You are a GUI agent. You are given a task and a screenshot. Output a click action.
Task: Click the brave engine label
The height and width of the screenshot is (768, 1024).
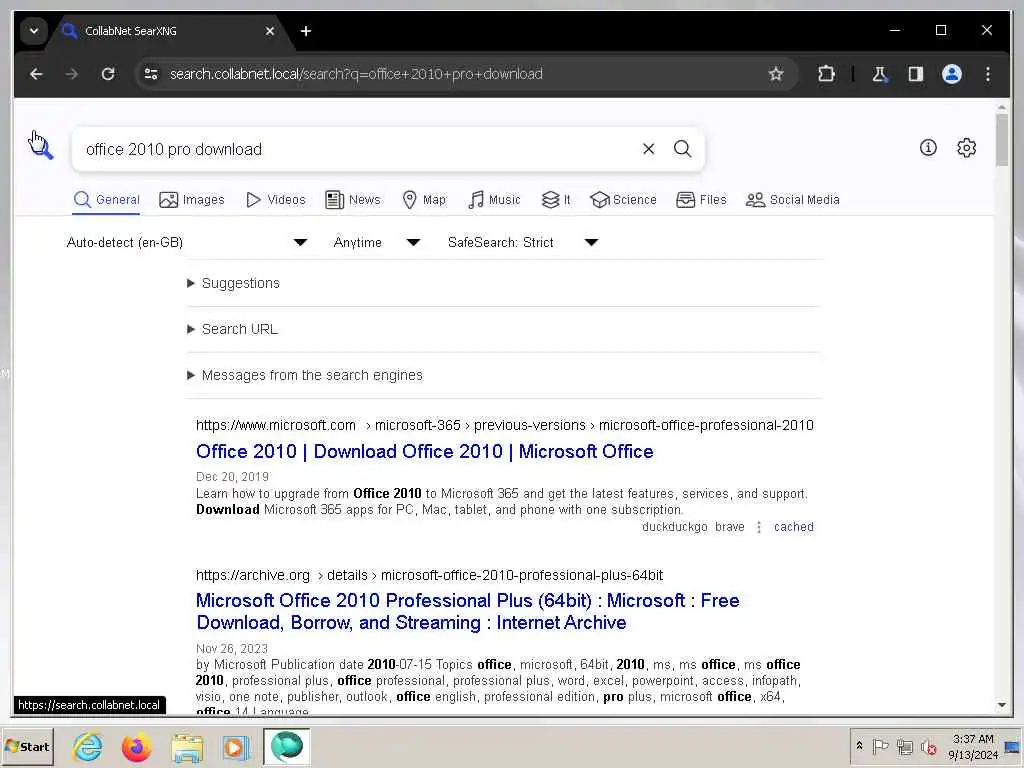tap(729, 527)
